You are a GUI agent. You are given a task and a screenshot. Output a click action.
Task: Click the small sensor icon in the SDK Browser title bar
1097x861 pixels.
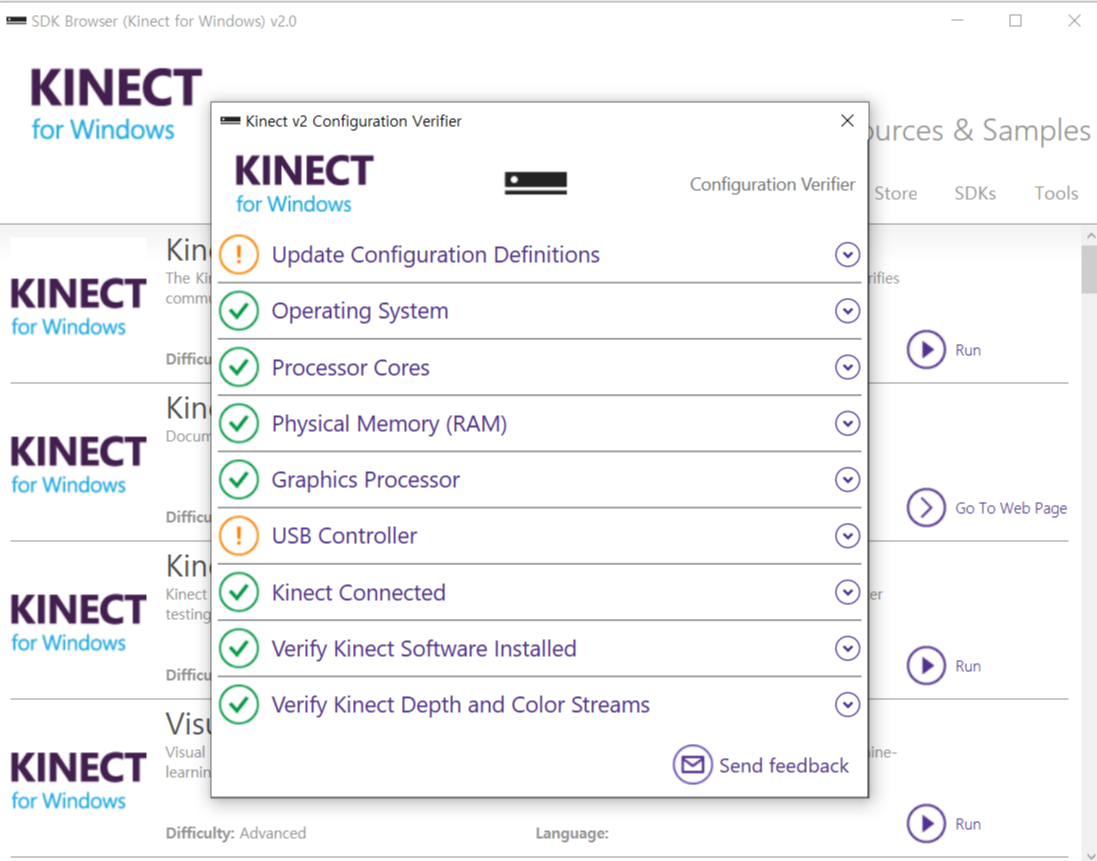point(16,21)
